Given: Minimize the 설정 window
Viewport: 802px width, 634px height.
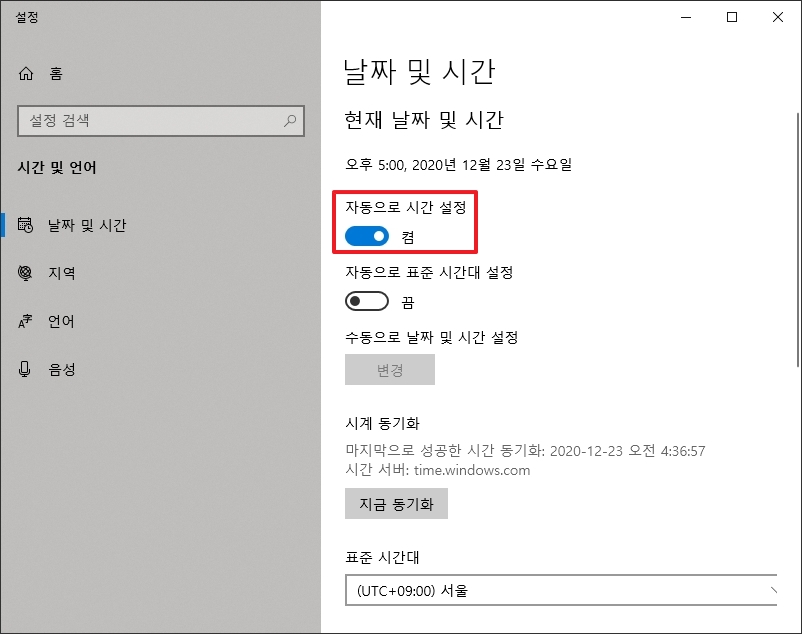Looking at the screenshot, I should click(686, 17).
